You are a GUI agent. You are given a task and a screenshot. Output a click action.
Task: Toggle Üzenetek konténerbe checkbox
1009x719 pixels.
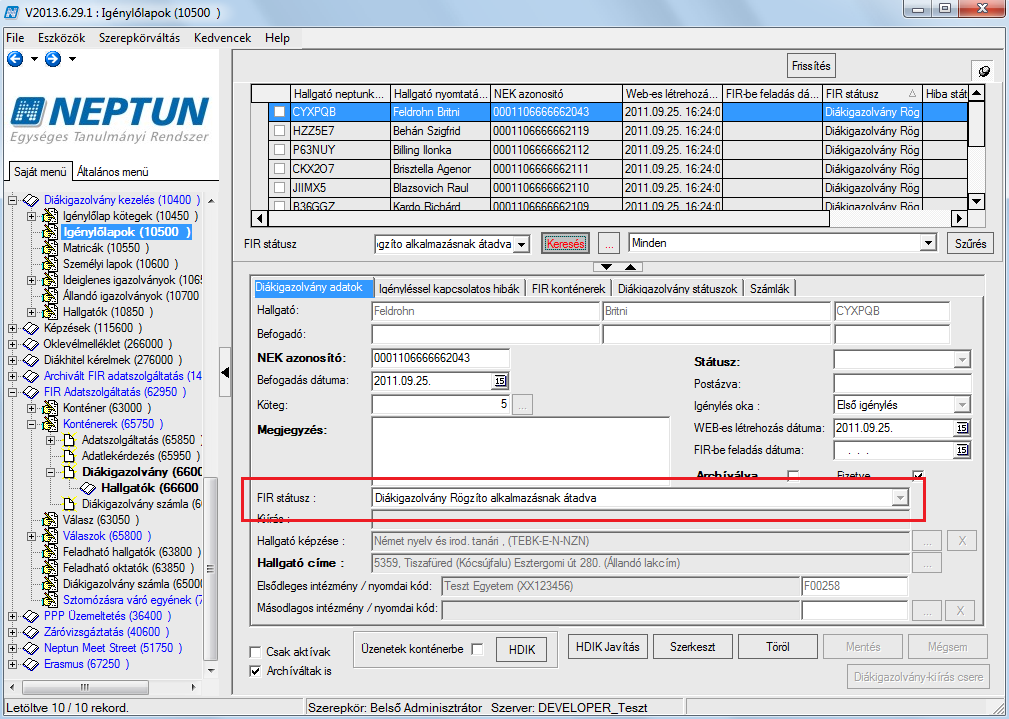pyautogui.click(x=477, y=649)
